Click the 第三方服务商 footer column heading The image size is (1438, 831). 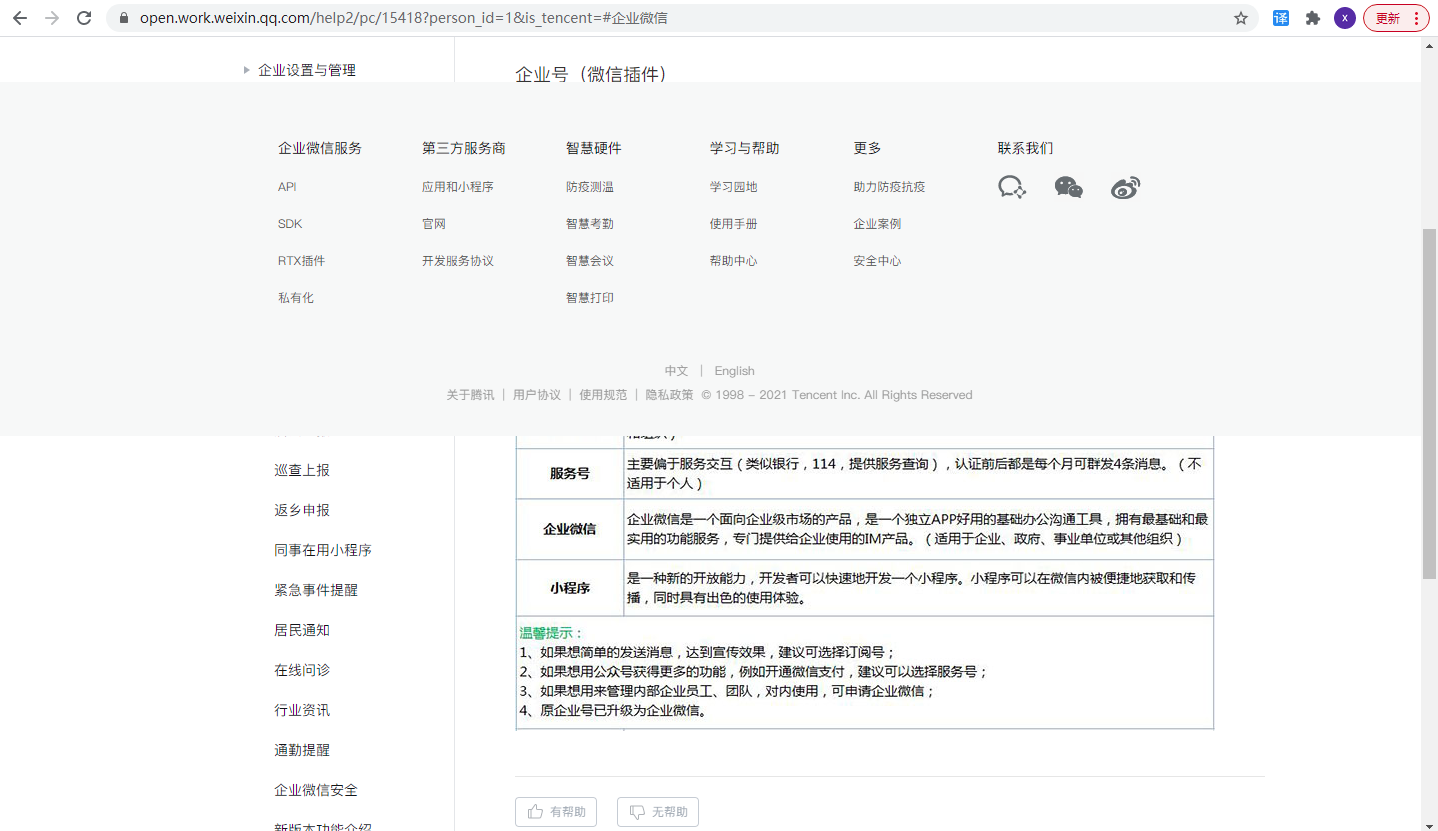(x=464, y=148)
